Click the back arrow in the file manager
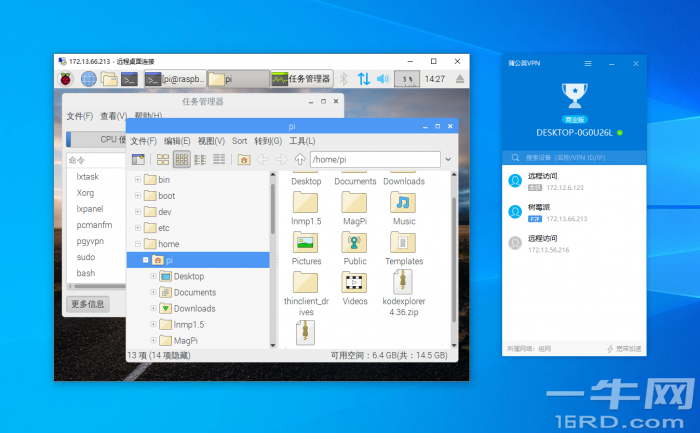Viewport: 700px width, 433px height. point(263,159)
